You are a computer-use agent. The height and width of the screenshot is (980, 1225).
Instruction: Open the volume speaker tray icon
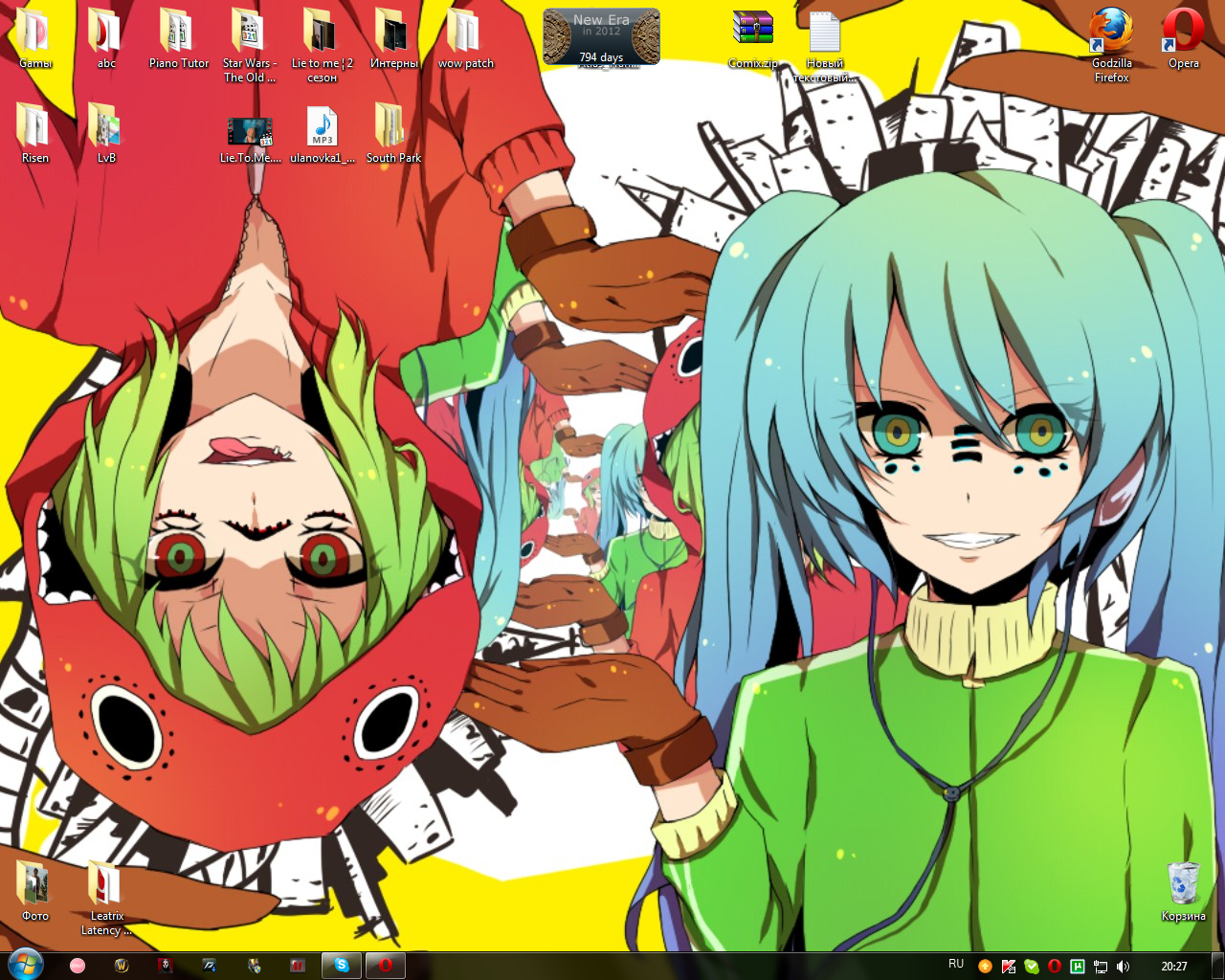tap(1123, 967)
